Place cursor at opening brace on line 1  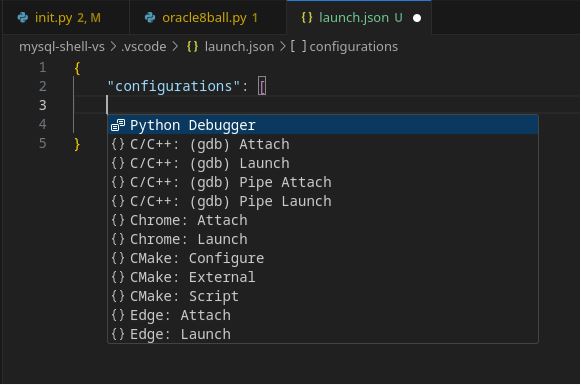(77, 68)
